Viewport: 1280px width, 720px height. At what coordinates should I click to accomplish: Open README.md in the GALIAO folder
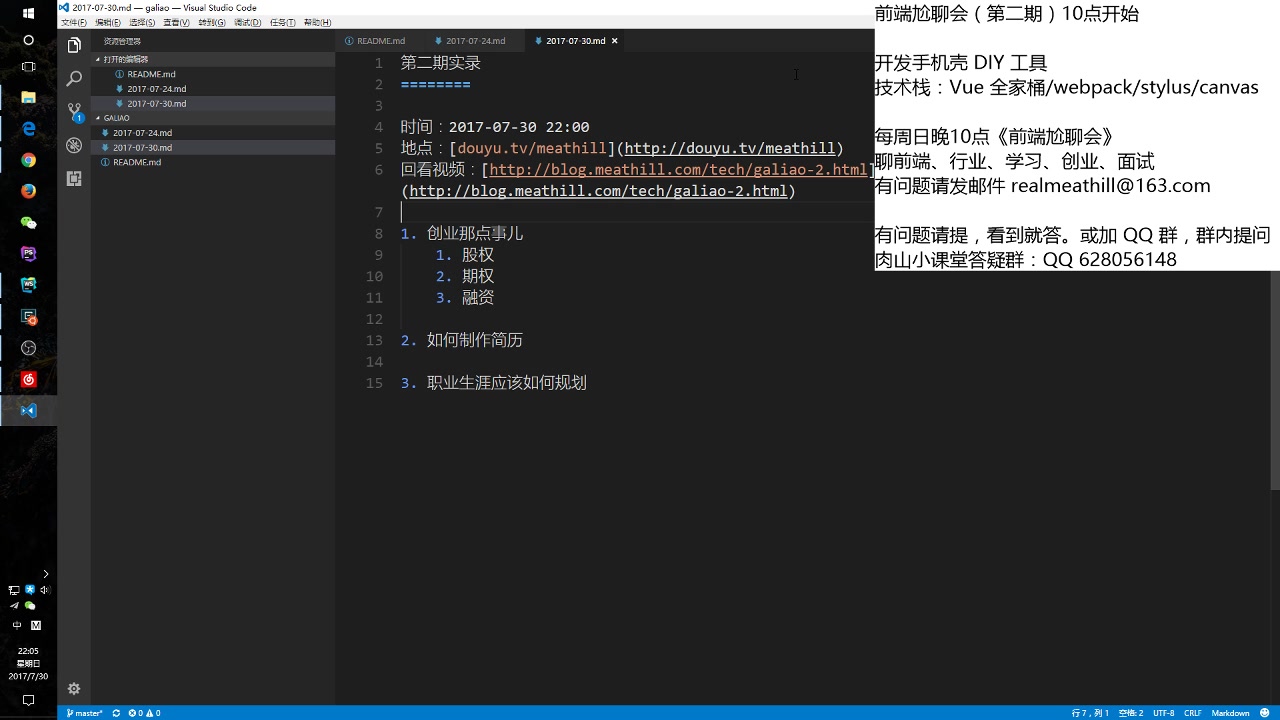(x=137, y=162)
